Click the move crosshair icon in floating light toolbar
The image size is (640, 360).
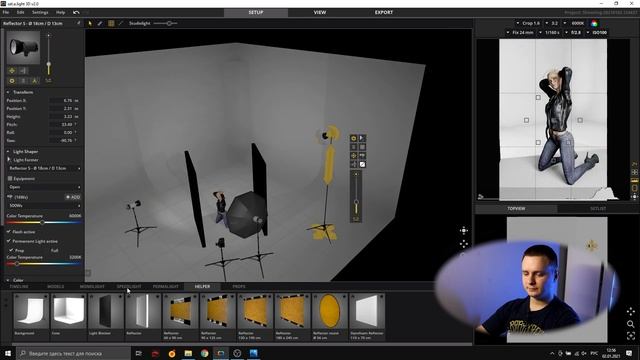(x=353, y=156)
